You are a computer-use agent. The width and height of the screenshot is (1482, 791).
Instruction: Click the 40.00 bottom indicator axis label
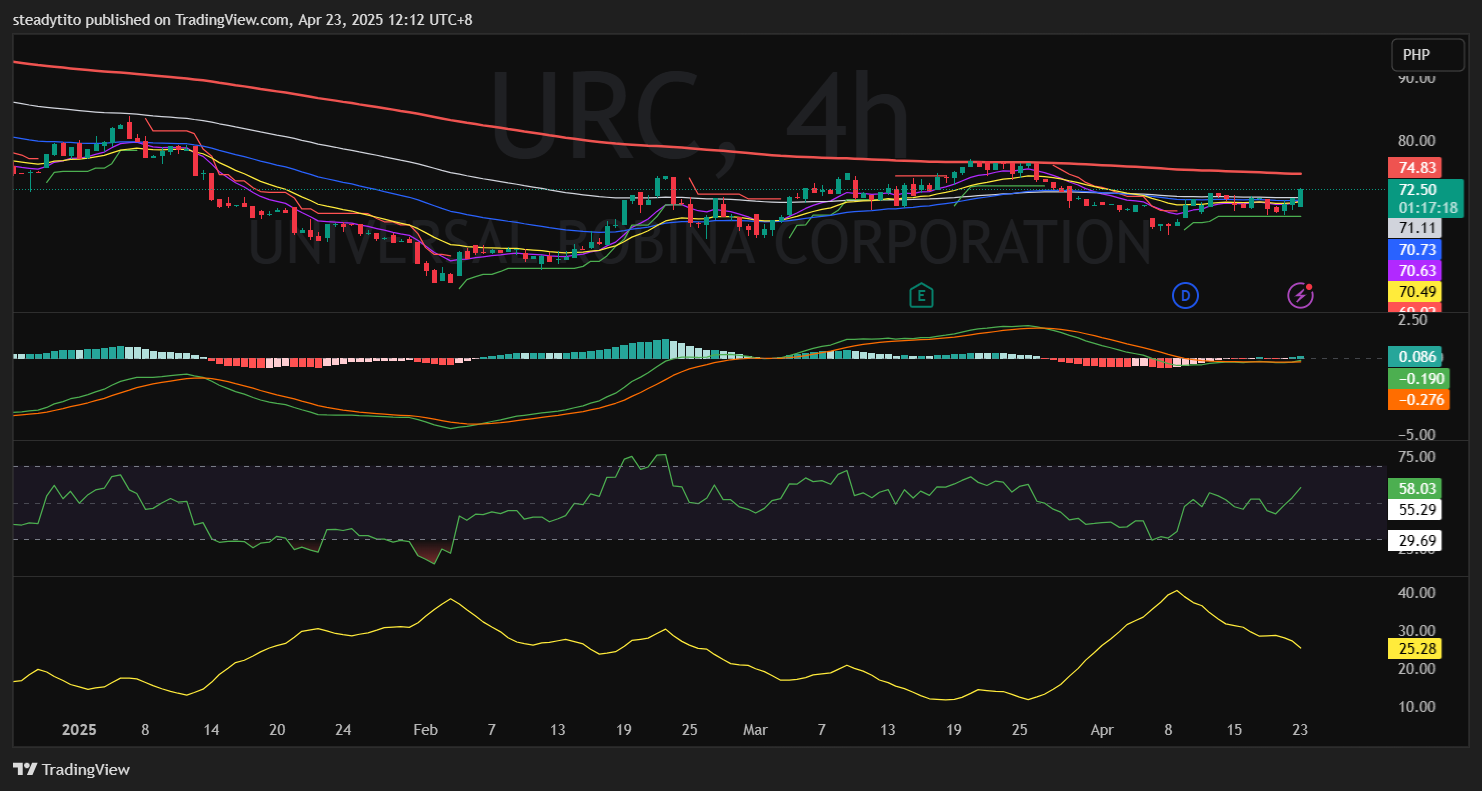pos(1417,592)
